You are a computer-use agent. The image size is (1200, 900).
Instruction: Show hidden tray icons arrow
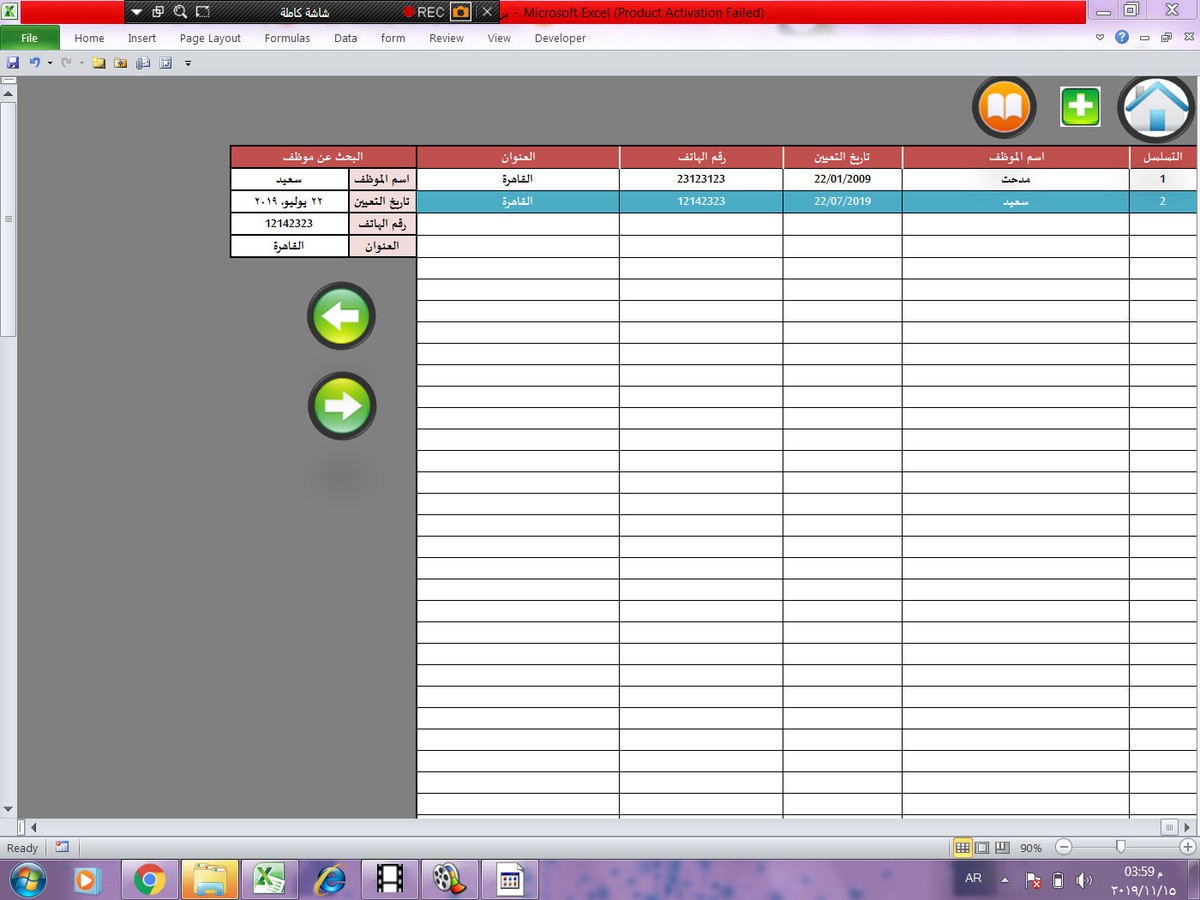[1005, 880]
